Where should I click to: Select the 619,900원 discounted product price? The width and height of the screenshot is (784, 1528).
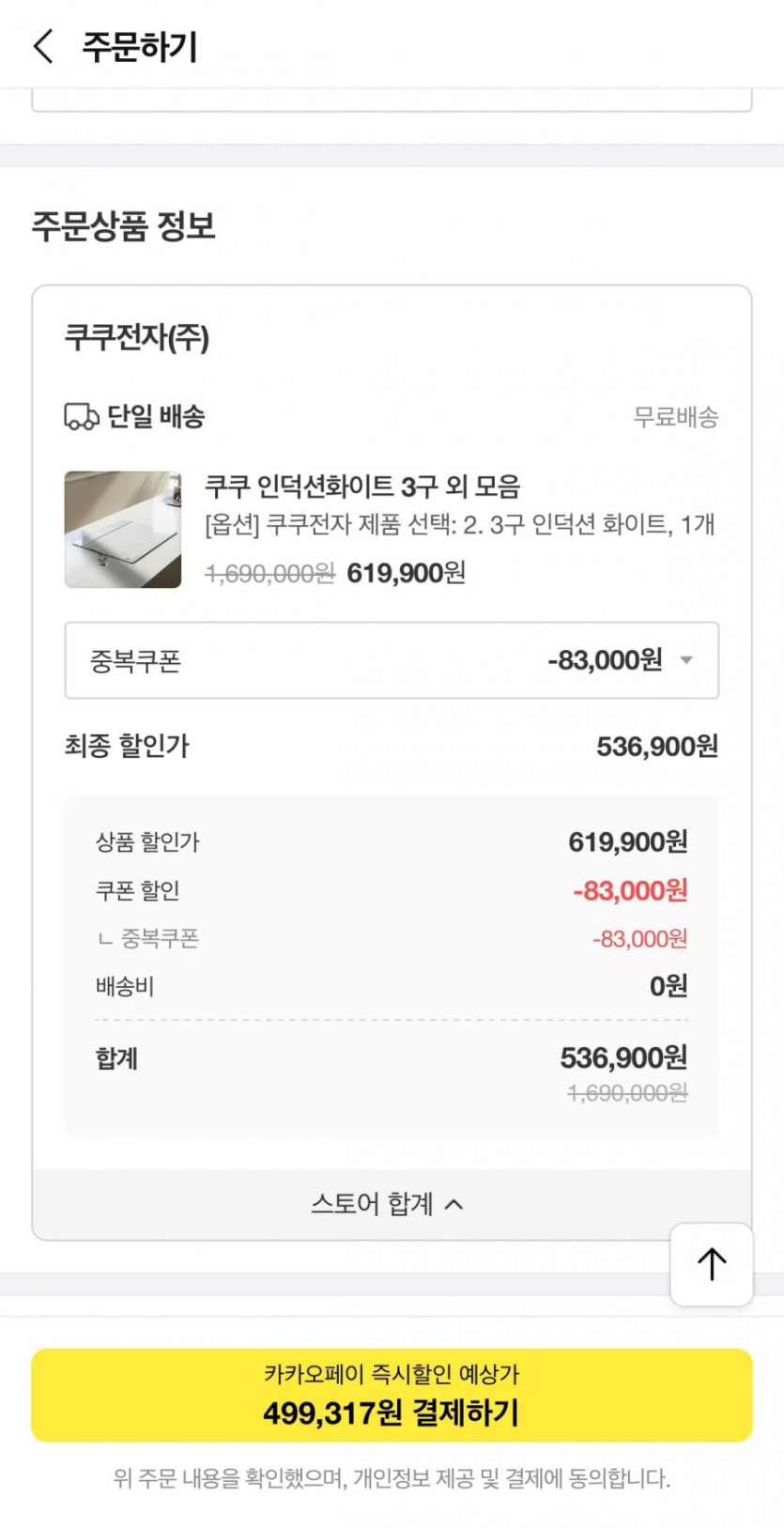click(406, 573)
